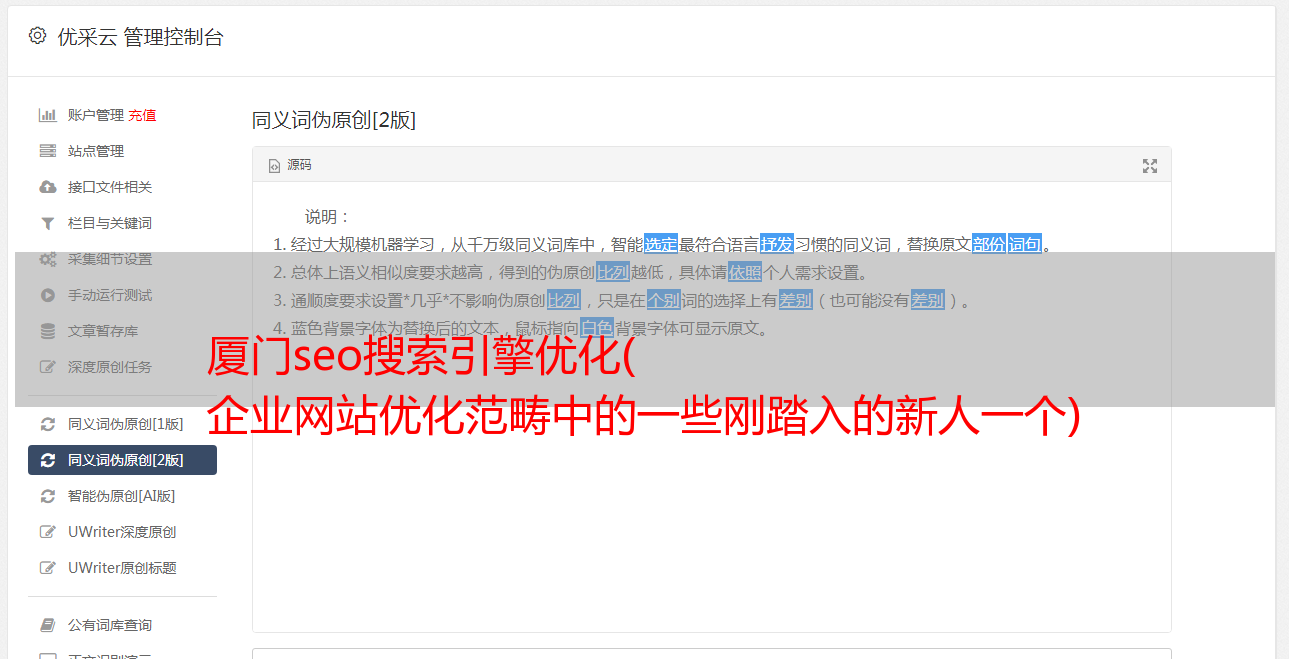1289x659 pixels.
Task: Click the server icon beside 站点管理
Action: [47, 151]
